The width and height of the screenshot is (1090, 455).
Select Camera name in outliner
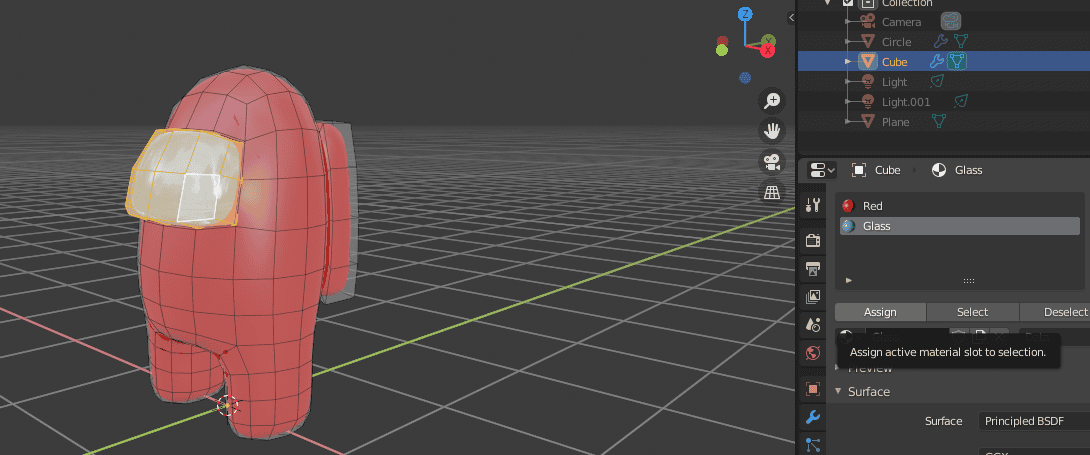[902, 22]
